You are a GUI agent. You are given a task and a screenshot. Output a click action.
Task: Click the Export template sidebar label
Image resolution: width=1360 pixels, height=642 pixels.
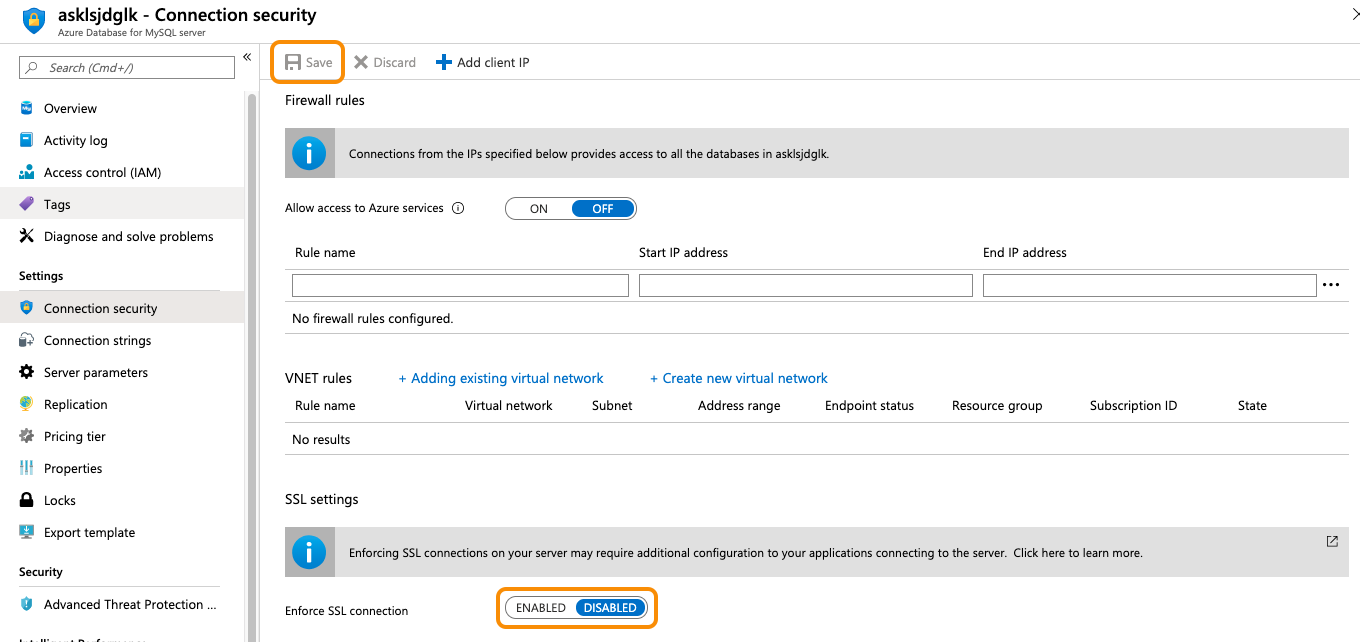[89, 532]
